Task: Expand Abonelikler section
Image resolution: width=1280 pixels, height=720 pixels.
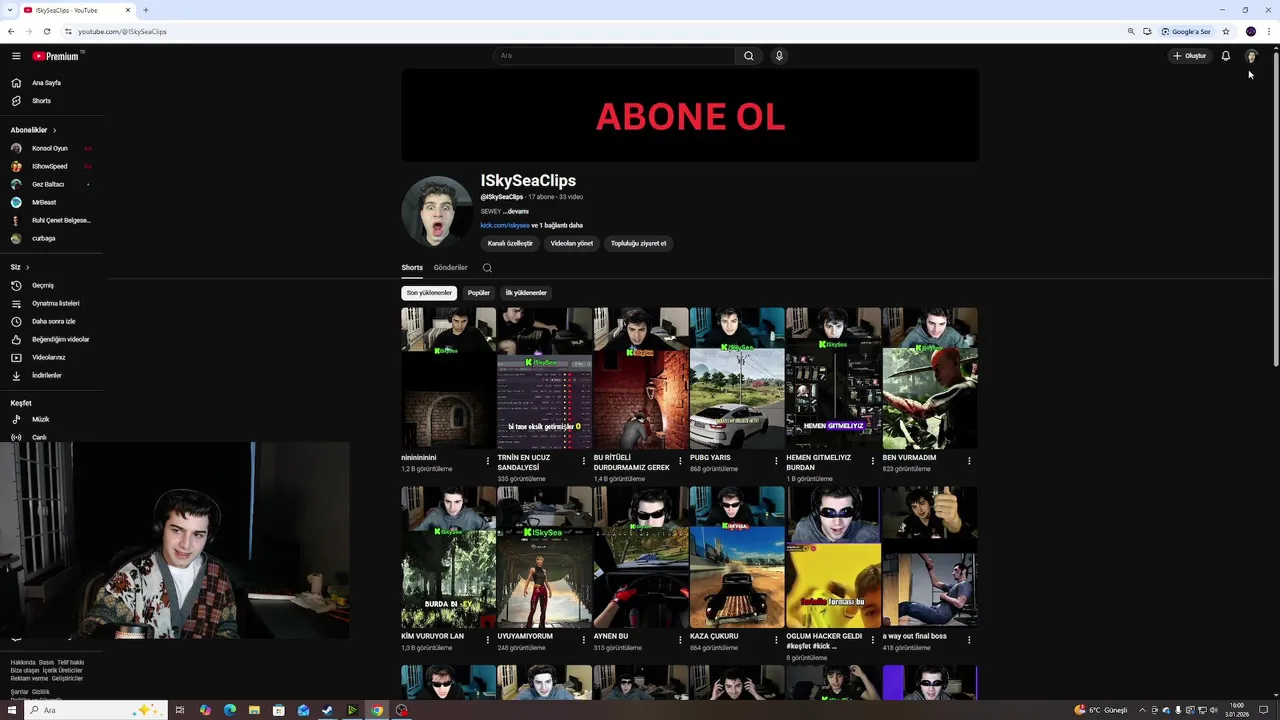Action: coord(33,130)
